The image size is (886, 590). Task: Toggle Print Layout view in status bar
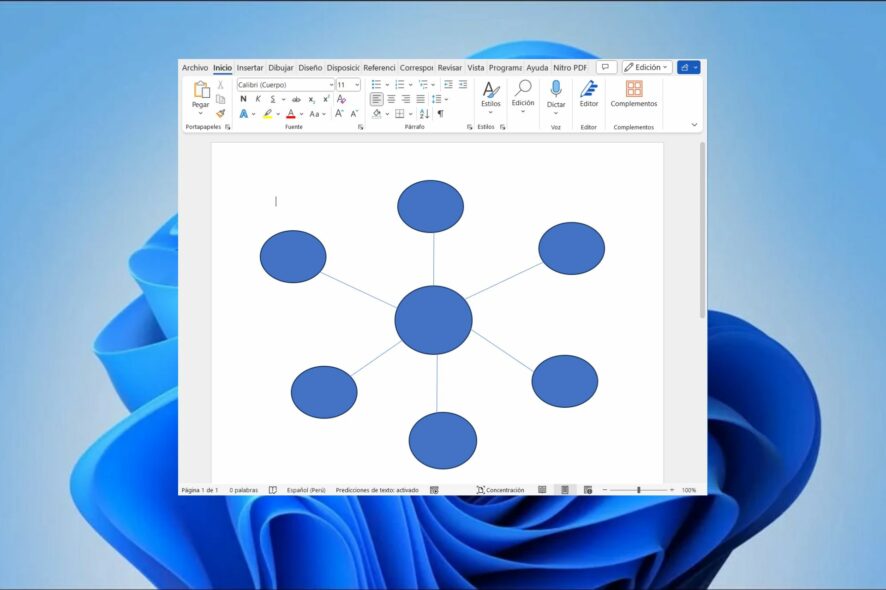pyautogui.click(x=564, y=490)
